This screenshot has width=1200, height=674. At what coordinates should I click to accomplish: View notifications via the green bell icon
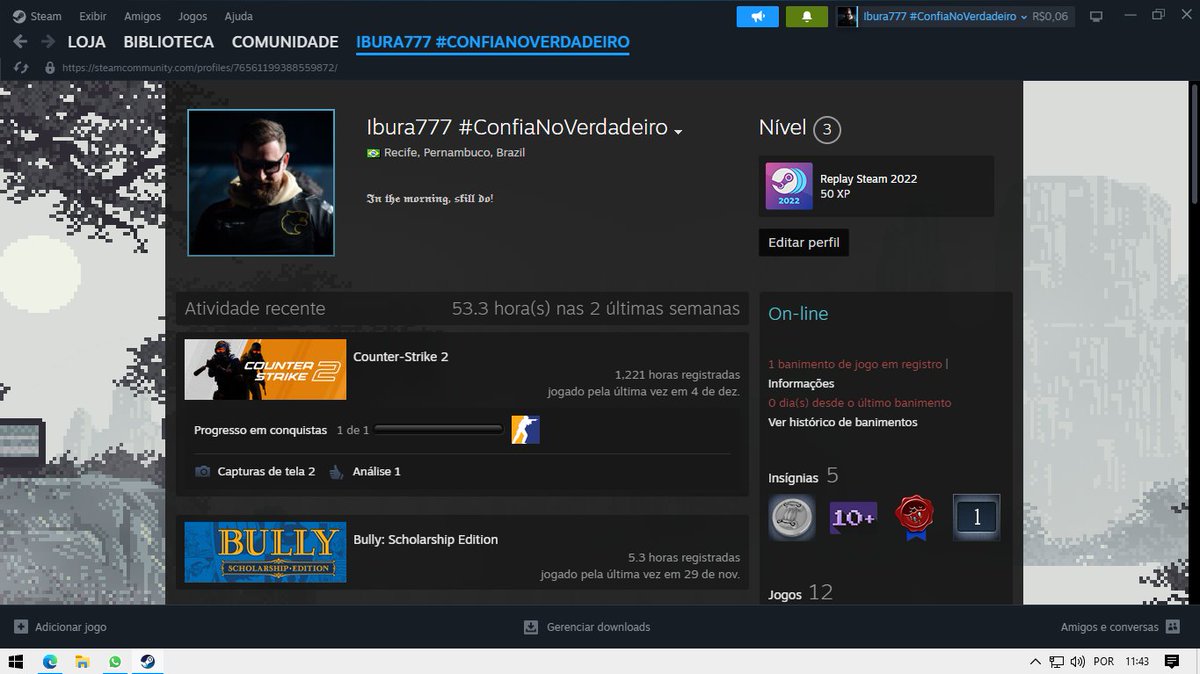pos(806,16)
